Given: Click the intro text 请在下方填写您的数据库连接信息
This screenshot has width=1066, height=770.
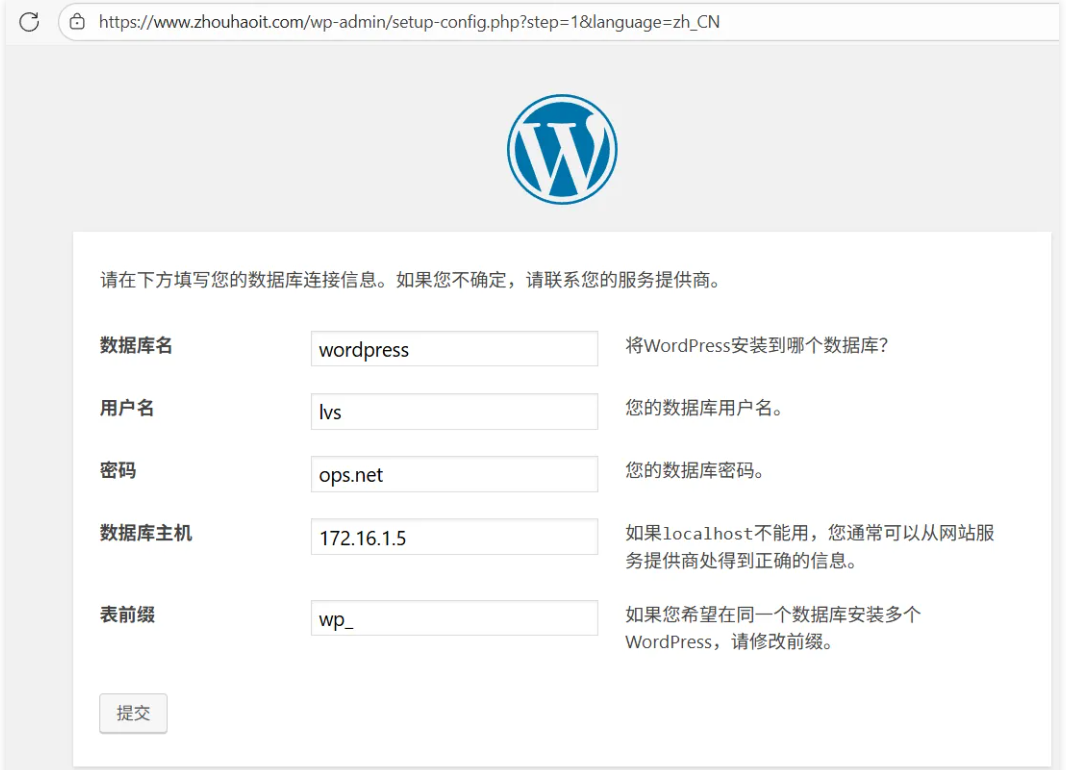Looking at the screenshot, I should tap(410, 280).
